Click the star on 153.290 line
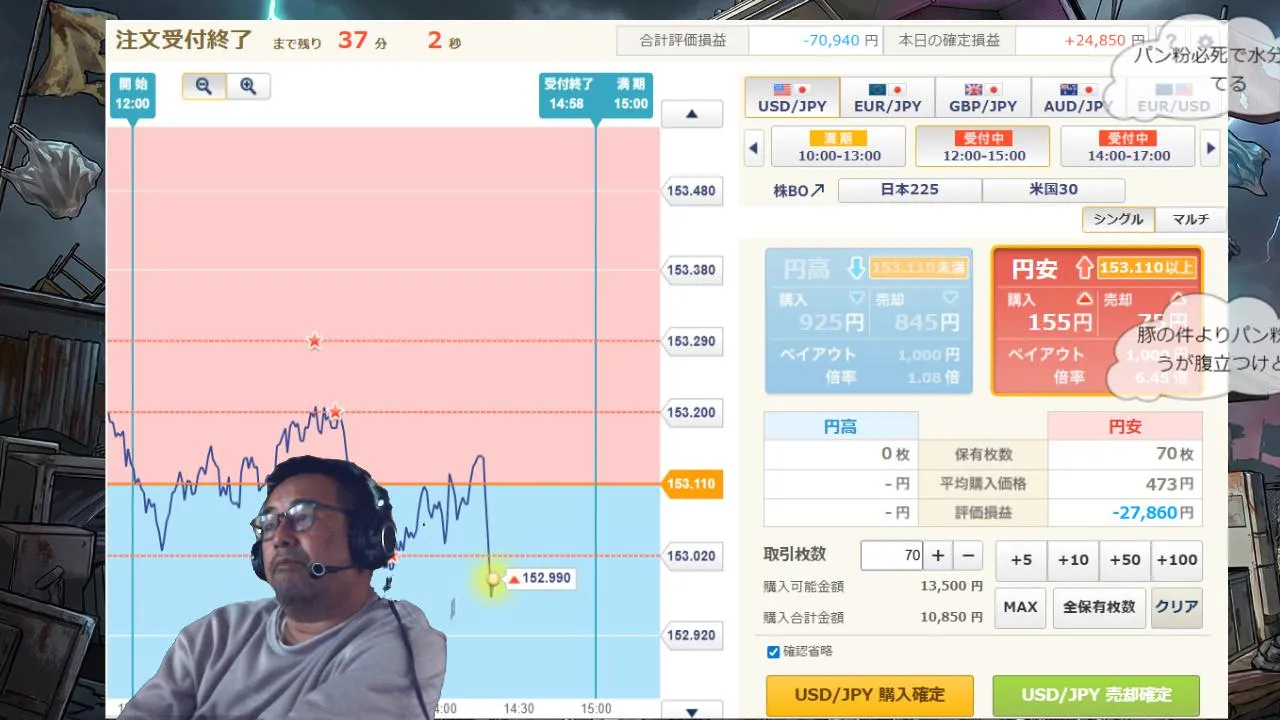 314,341
